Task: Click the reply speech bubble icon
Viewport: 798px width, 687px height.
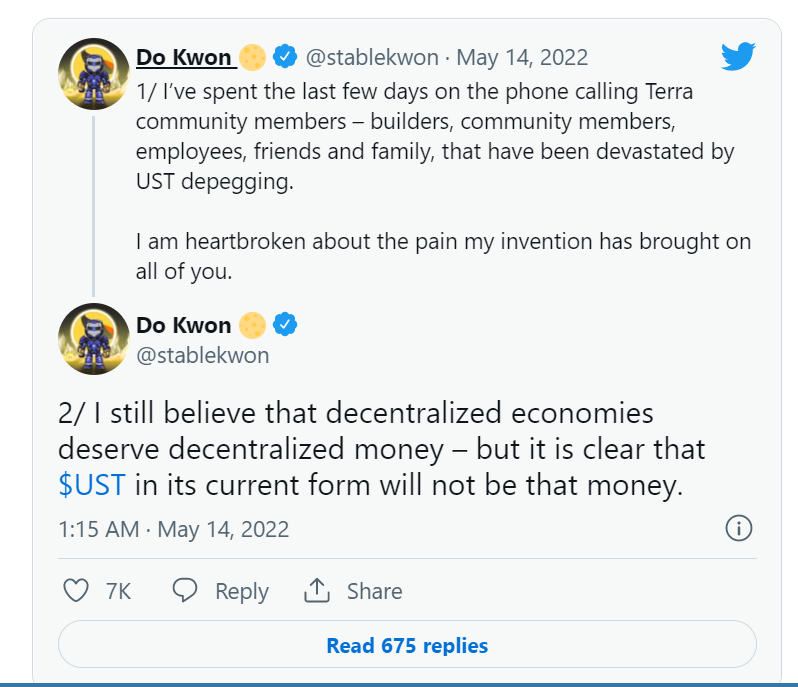Action: (x=185, y=590)
